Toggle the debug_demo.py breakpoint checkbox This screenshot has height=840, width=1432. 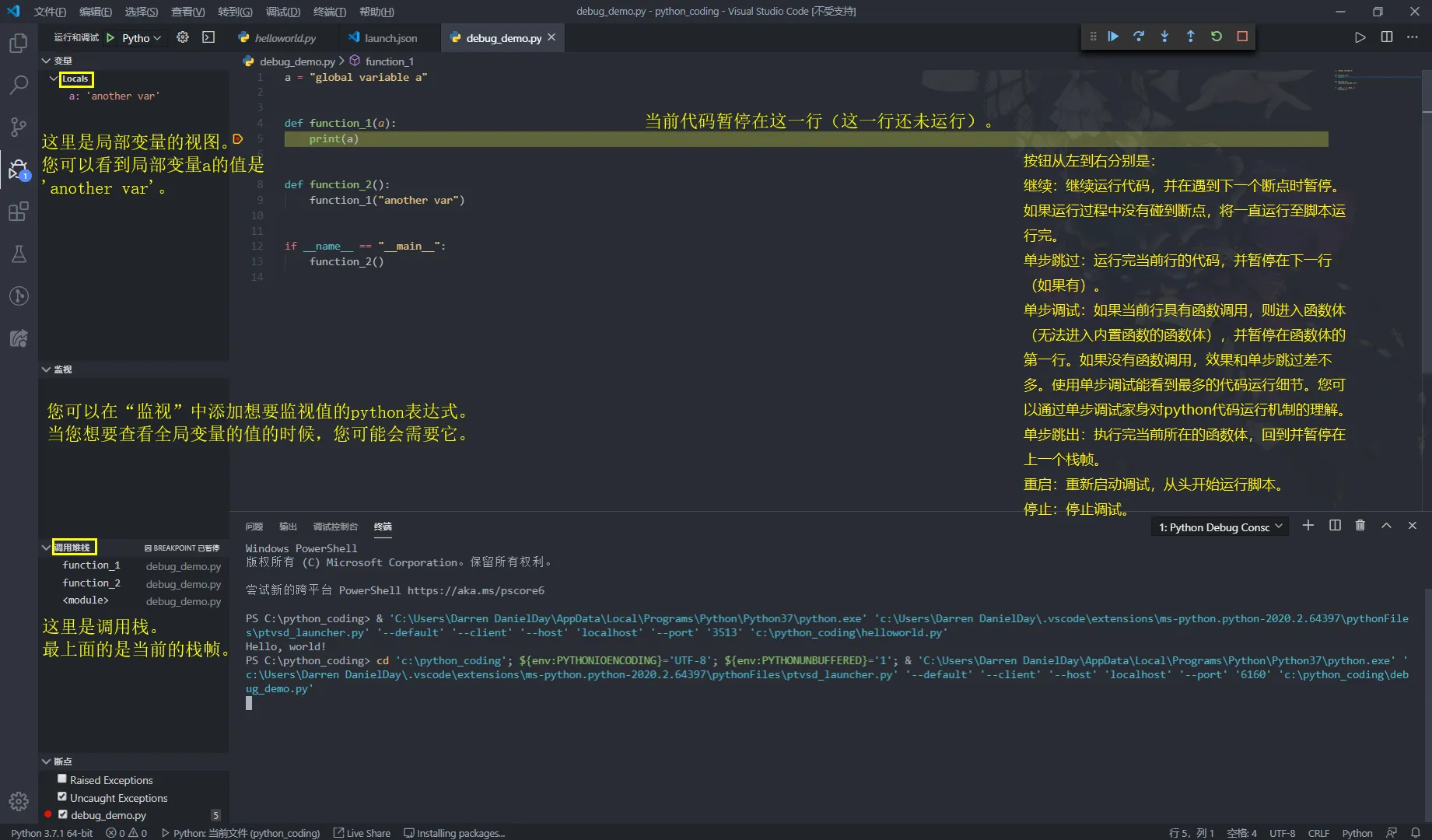tap(63, 814)
